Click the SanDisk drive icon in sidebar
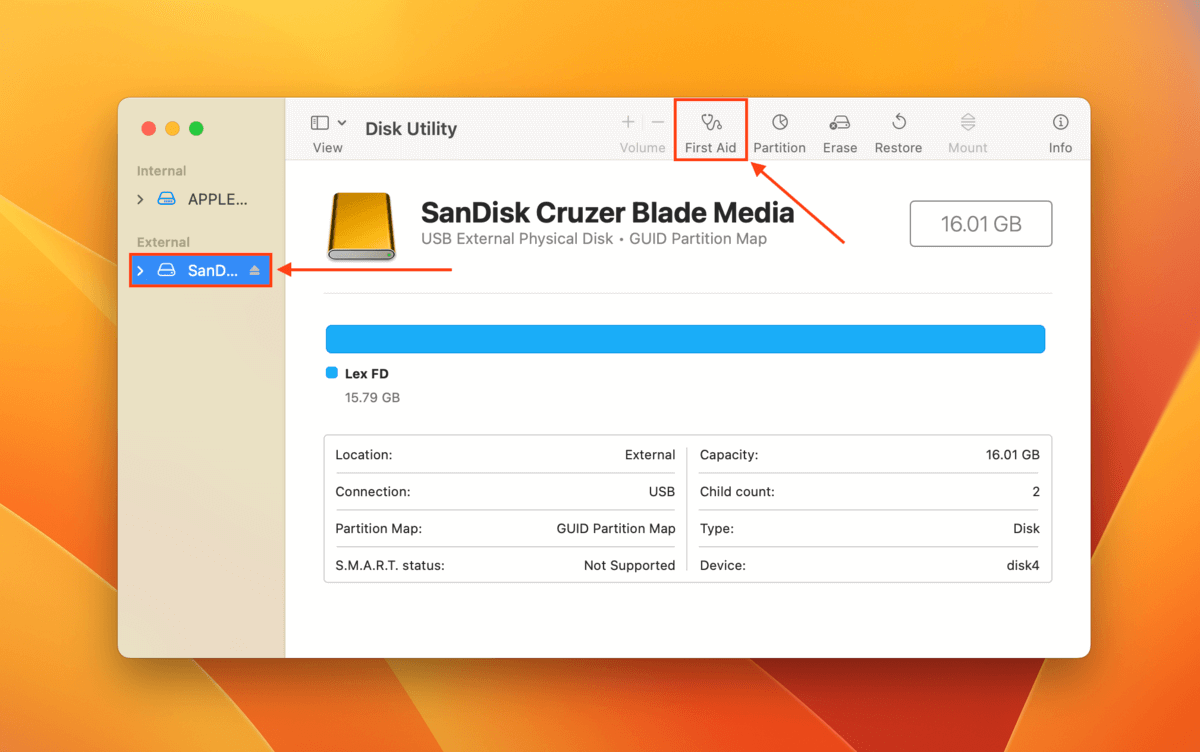The width and height of the screenshot is (1200, 752). tap(166, 270)
